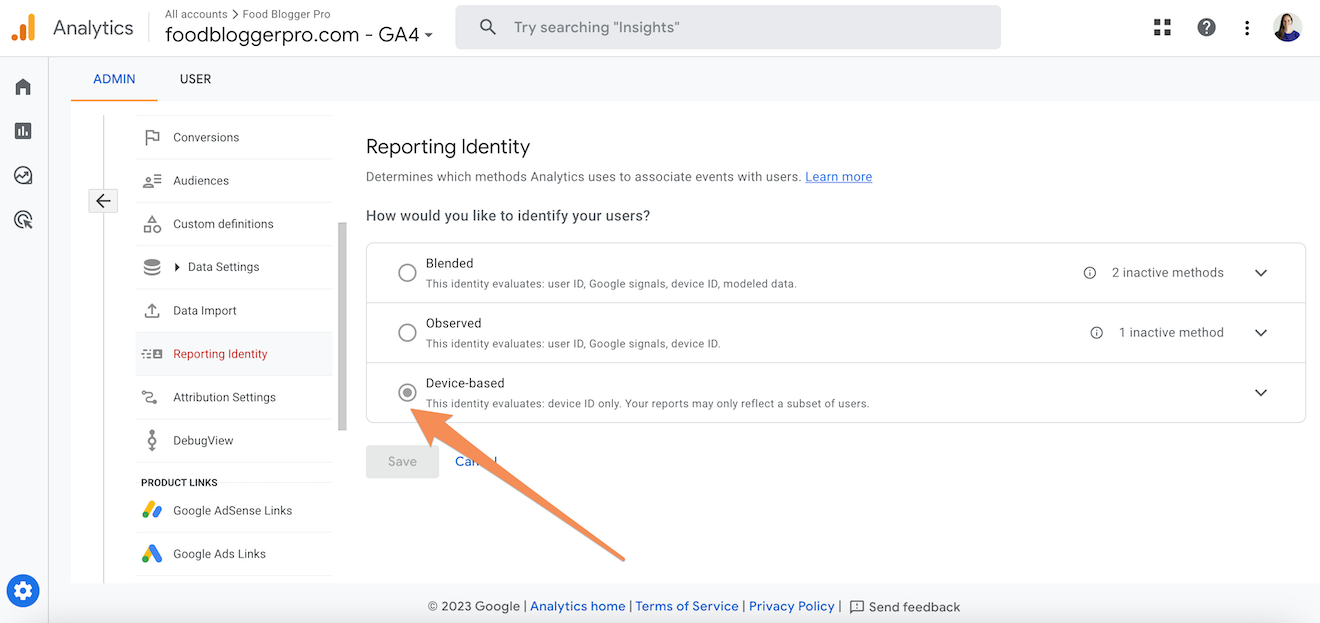1320x623 pixels.
Task: Click into the Try searching Insights field
Action: [728, 27]
